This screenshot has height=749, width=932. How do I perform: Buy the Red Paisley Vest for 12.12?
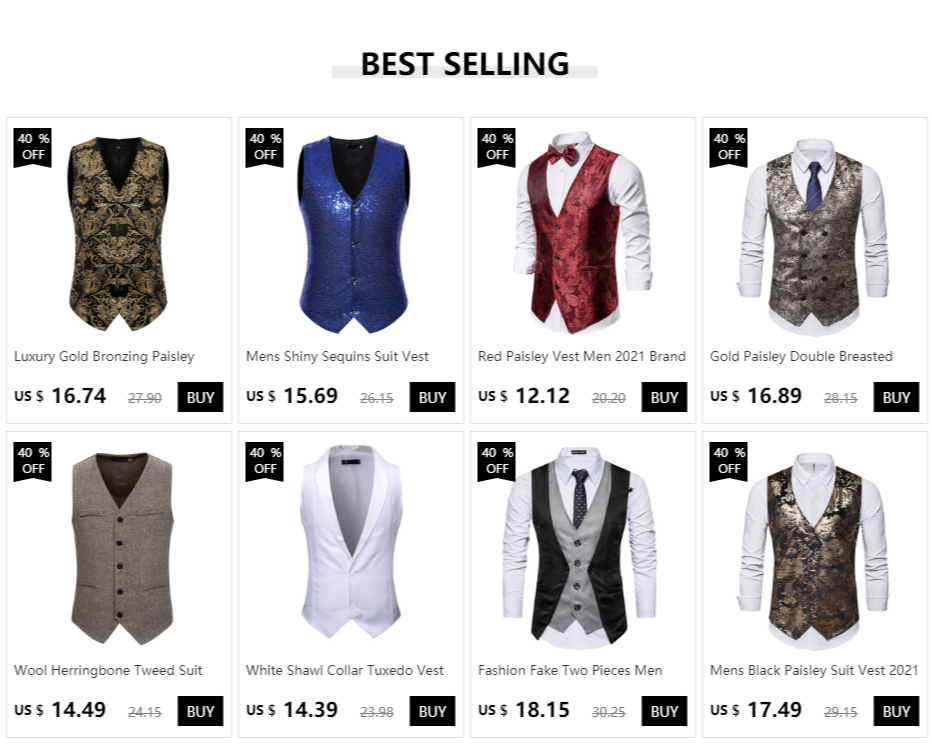pos(664,397)
